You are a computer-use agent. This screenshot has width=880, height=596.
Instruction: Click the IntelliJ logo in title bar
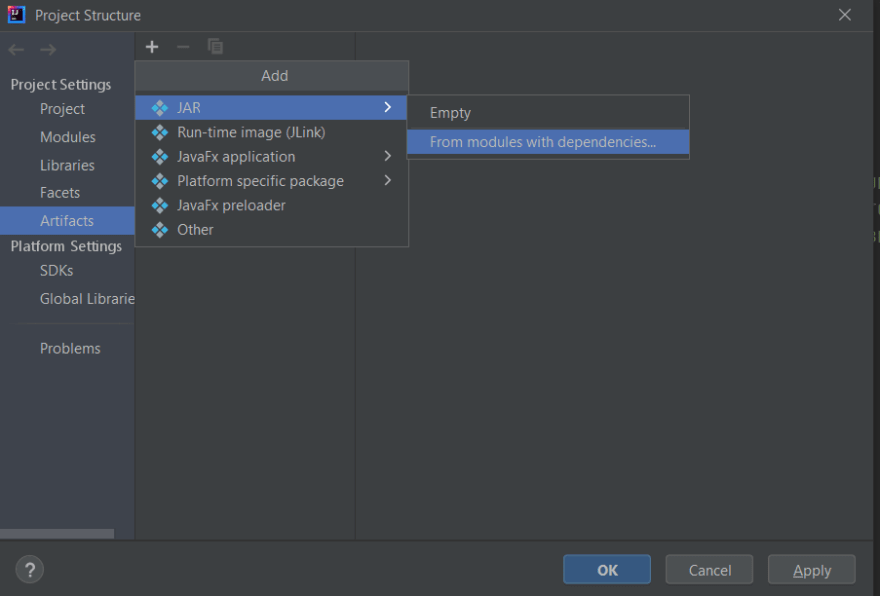pos(16,15)
